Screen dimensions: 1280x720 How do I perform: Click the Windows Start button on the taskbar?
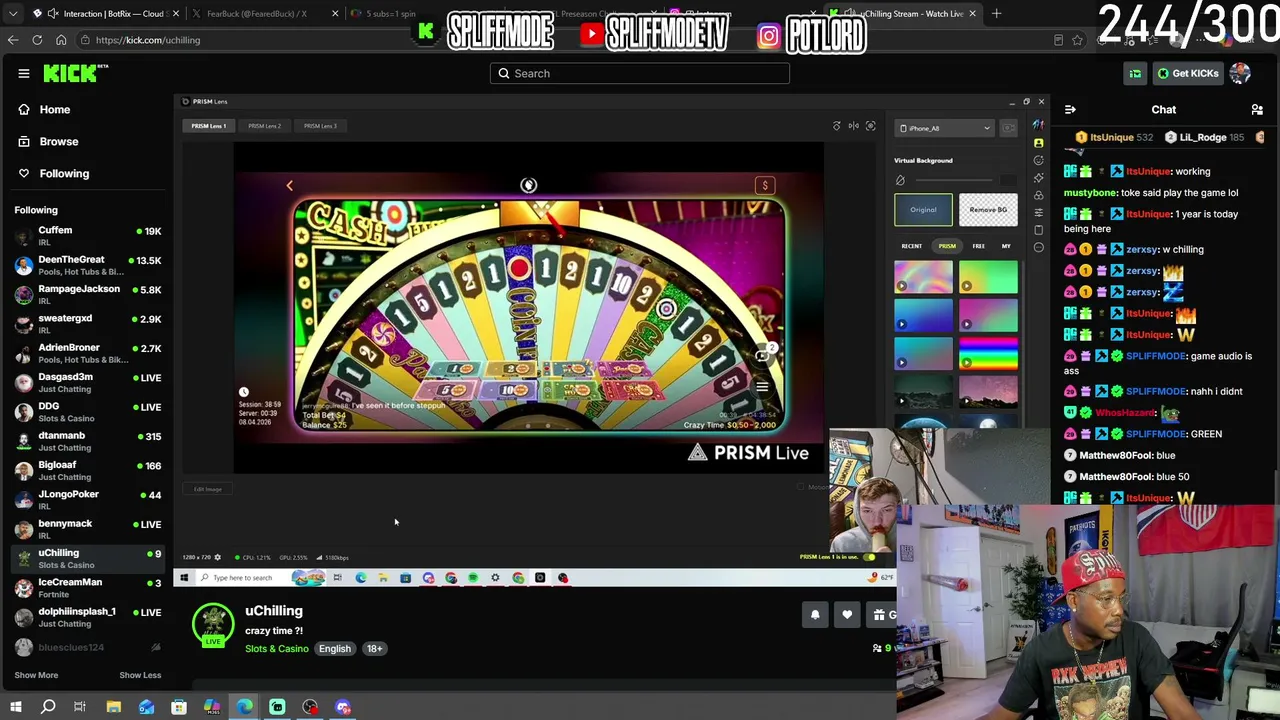click(x=15, y=707)
